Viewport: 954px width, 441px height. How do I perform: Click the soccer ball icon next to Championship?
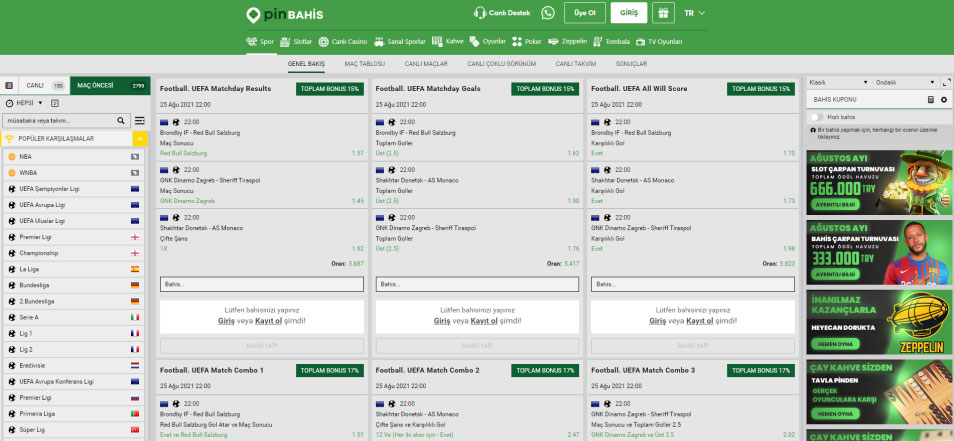(x=12, y=253)
